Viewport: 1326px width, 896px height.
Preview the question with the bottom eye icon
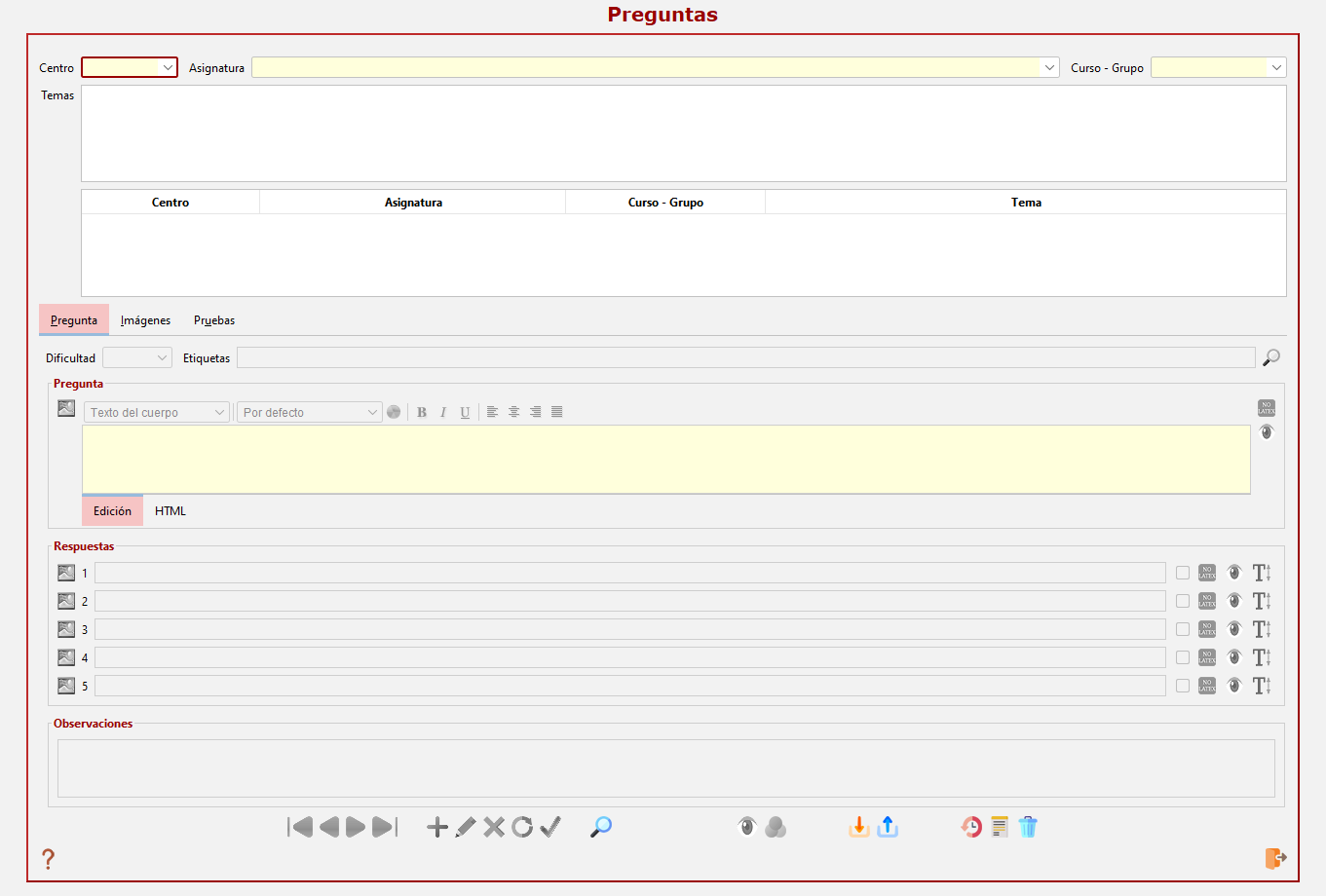(747, 827)
